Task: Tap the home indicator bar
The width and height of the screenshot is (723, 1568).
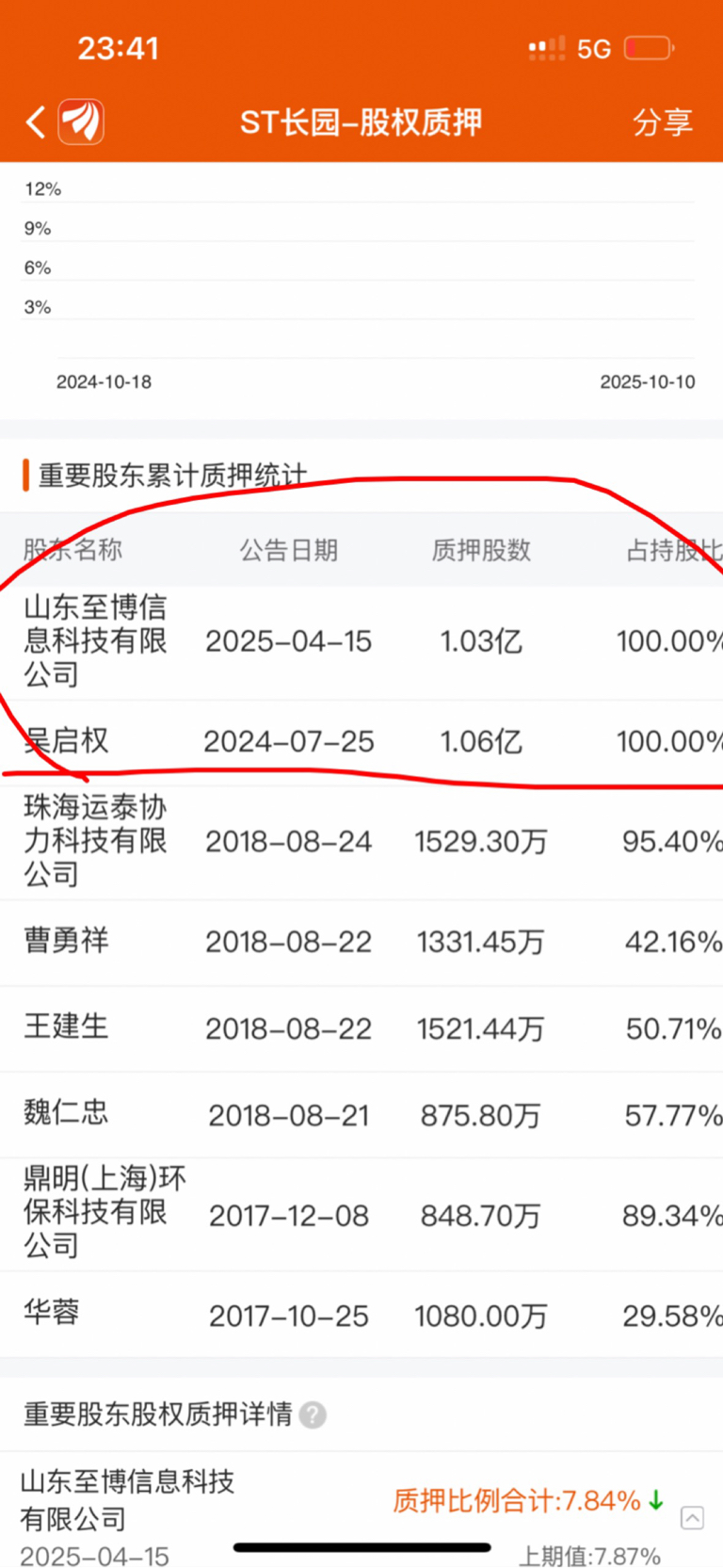Action: (x=362, y=1547)
